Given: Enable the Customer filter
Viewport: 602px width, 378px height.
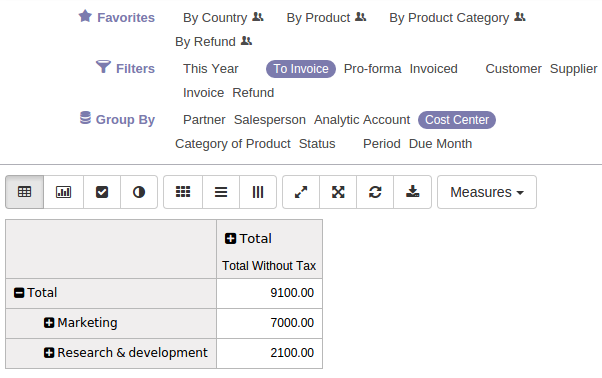Looking at the screenshot, I should [513, 69].
